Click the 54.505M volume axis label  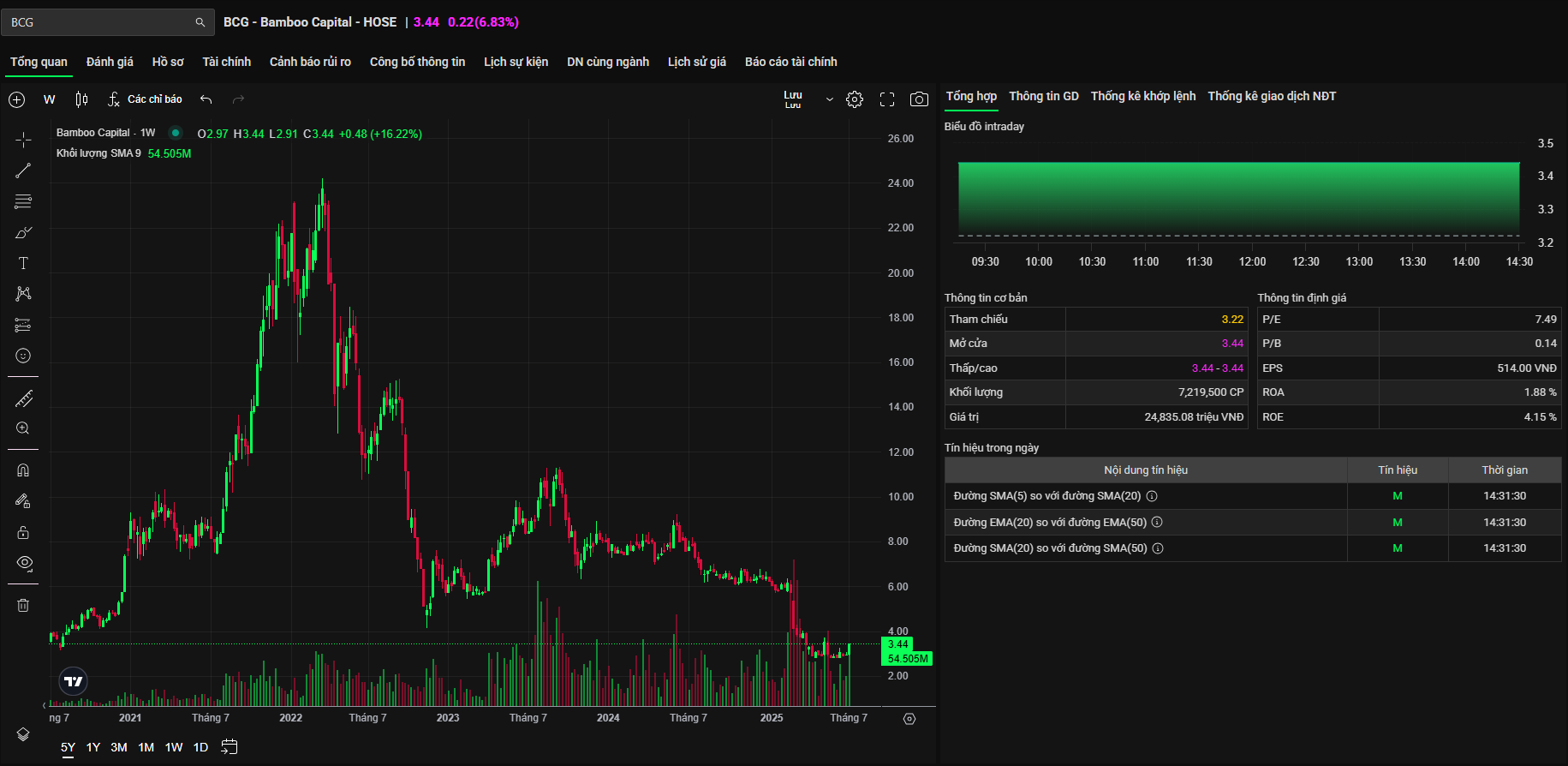coord(907,659)
